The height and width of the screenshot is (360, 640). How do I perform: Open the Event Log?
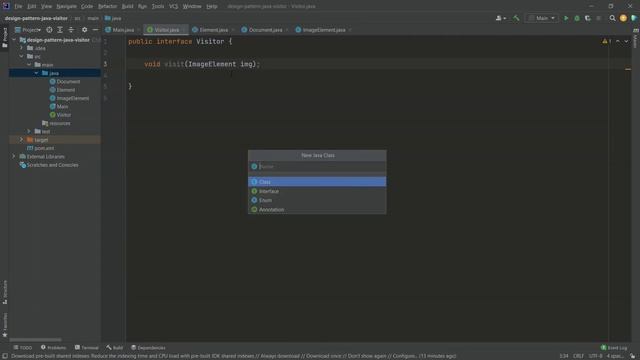pos(614,348)
